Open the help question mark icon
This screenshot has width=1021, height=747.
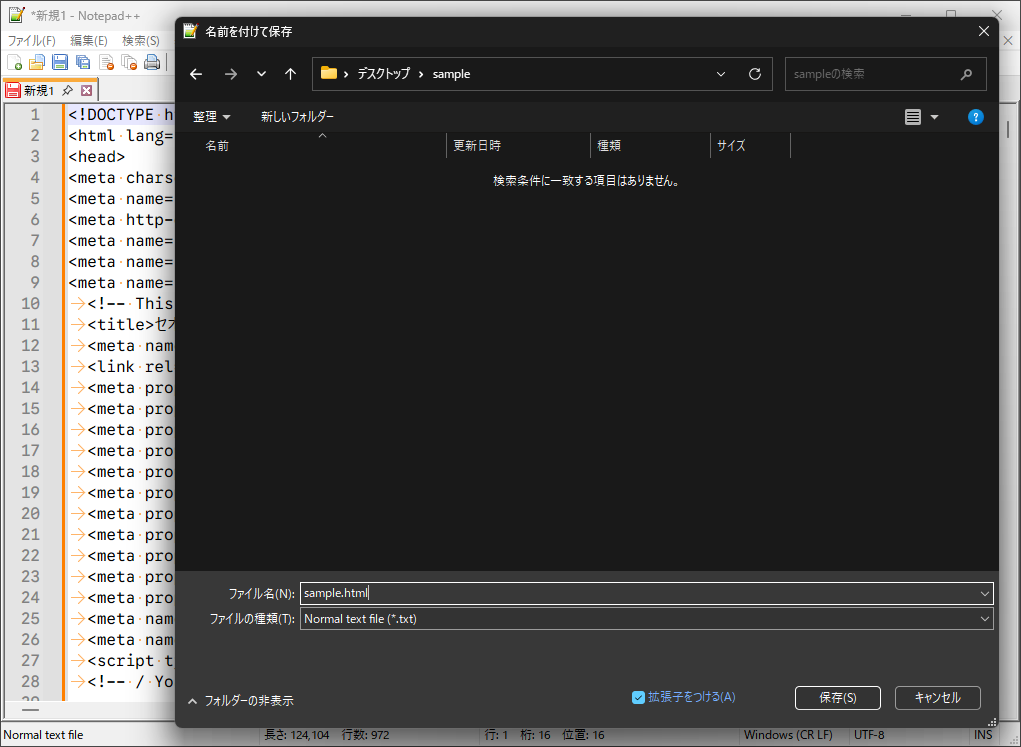[x=975, y=117]
